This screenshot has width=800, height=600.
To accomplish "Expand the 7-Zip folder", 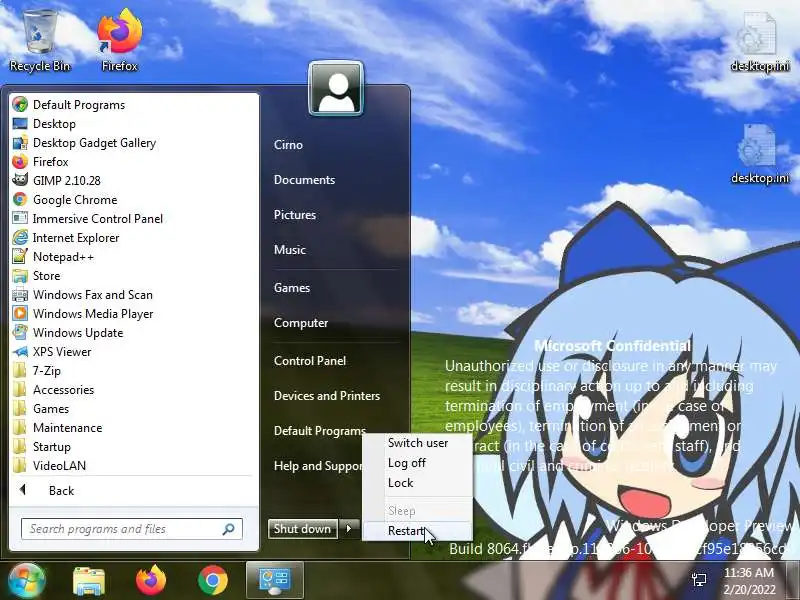I will coord(46,371).
